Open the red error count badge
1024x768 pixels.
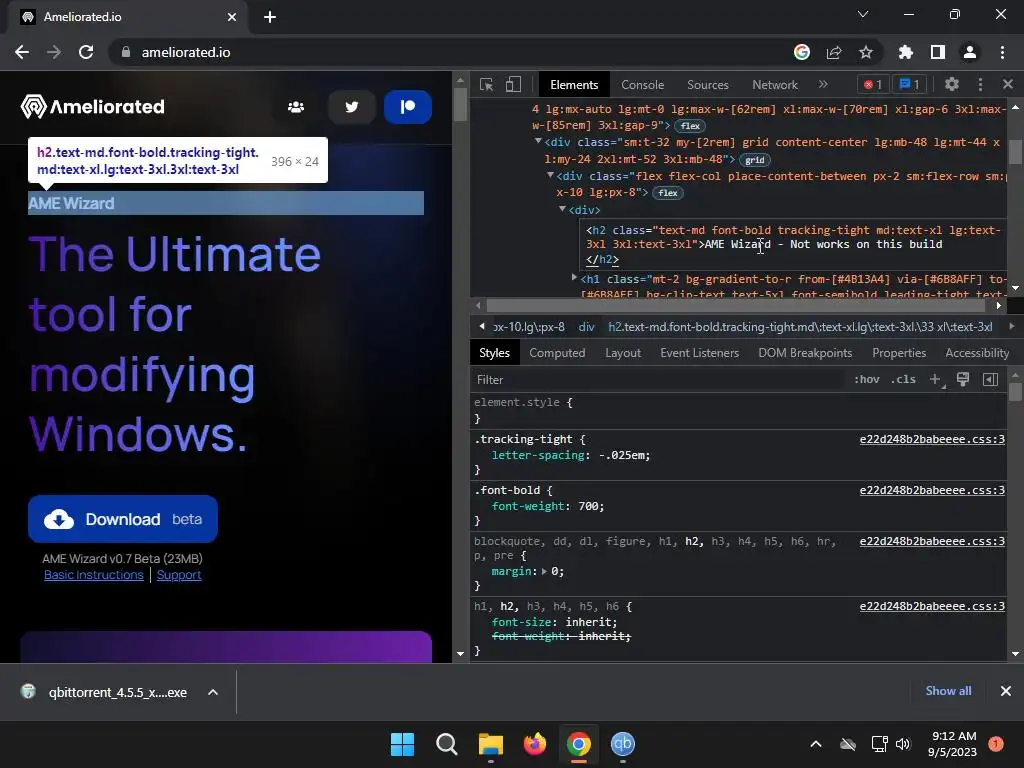point(873,84)
